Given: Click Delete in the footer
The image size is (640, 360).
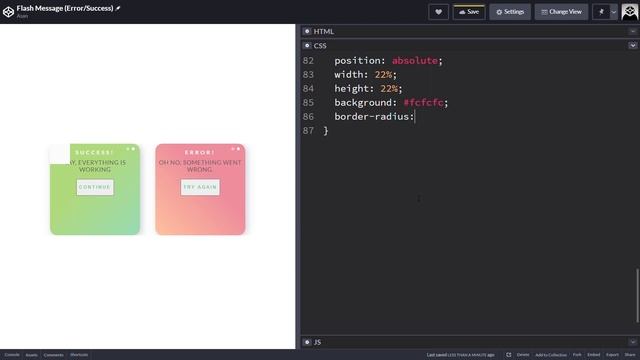Looking at the screenshot, I should click(522, 355).
